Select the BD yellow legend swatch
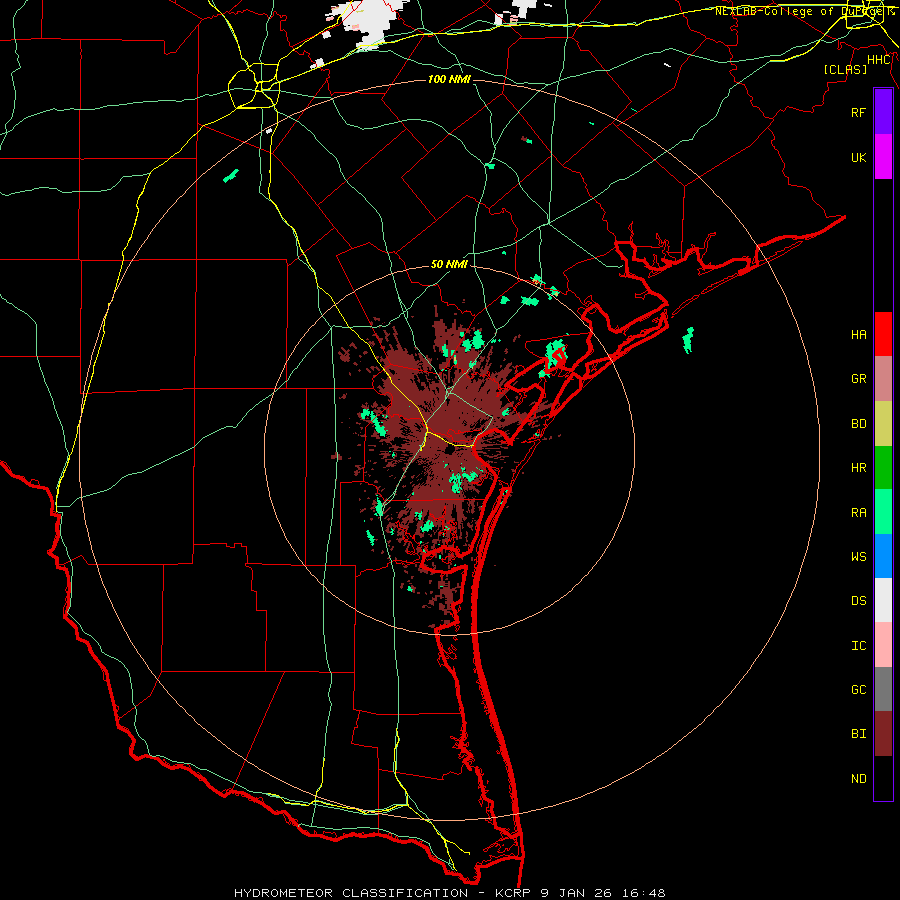900x900 pixels. (x=883, y=423)
